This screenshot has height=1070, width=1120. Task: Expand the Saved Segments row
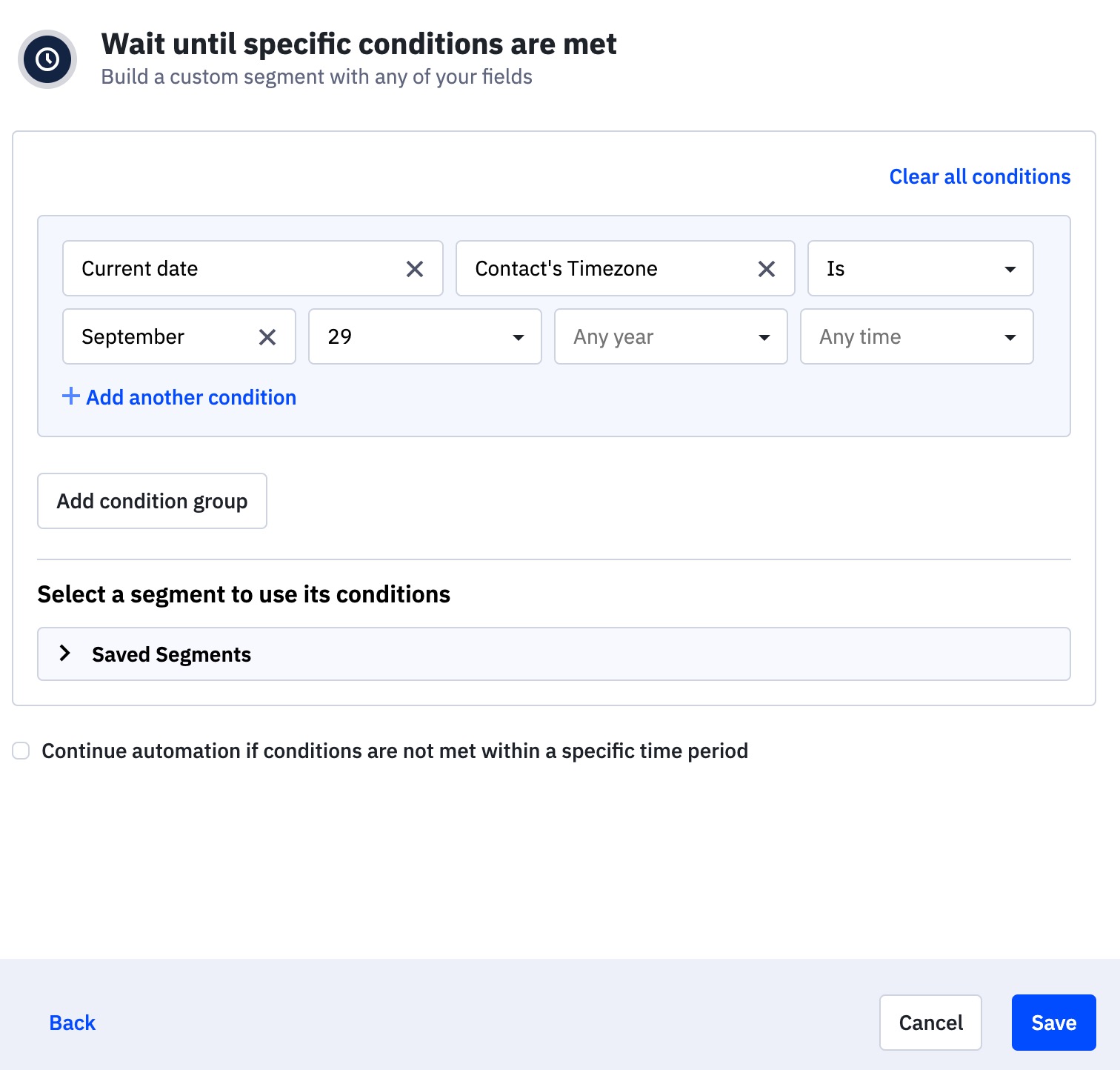point(553,654)
